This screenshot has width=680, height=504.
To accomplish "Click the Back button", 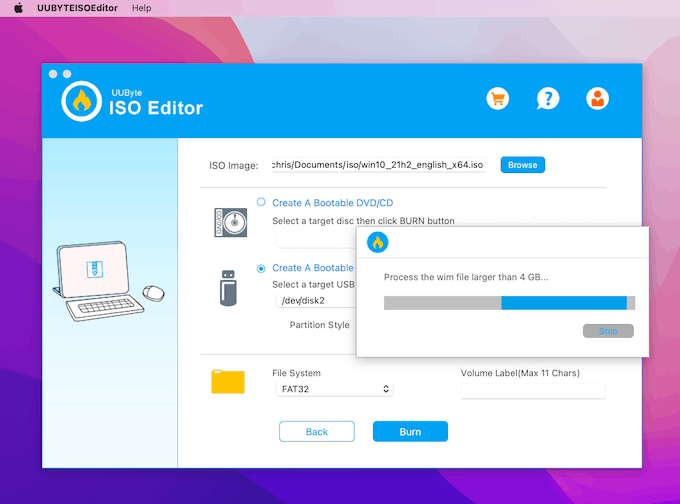I will pyautogui.click(x=317, y=432).
